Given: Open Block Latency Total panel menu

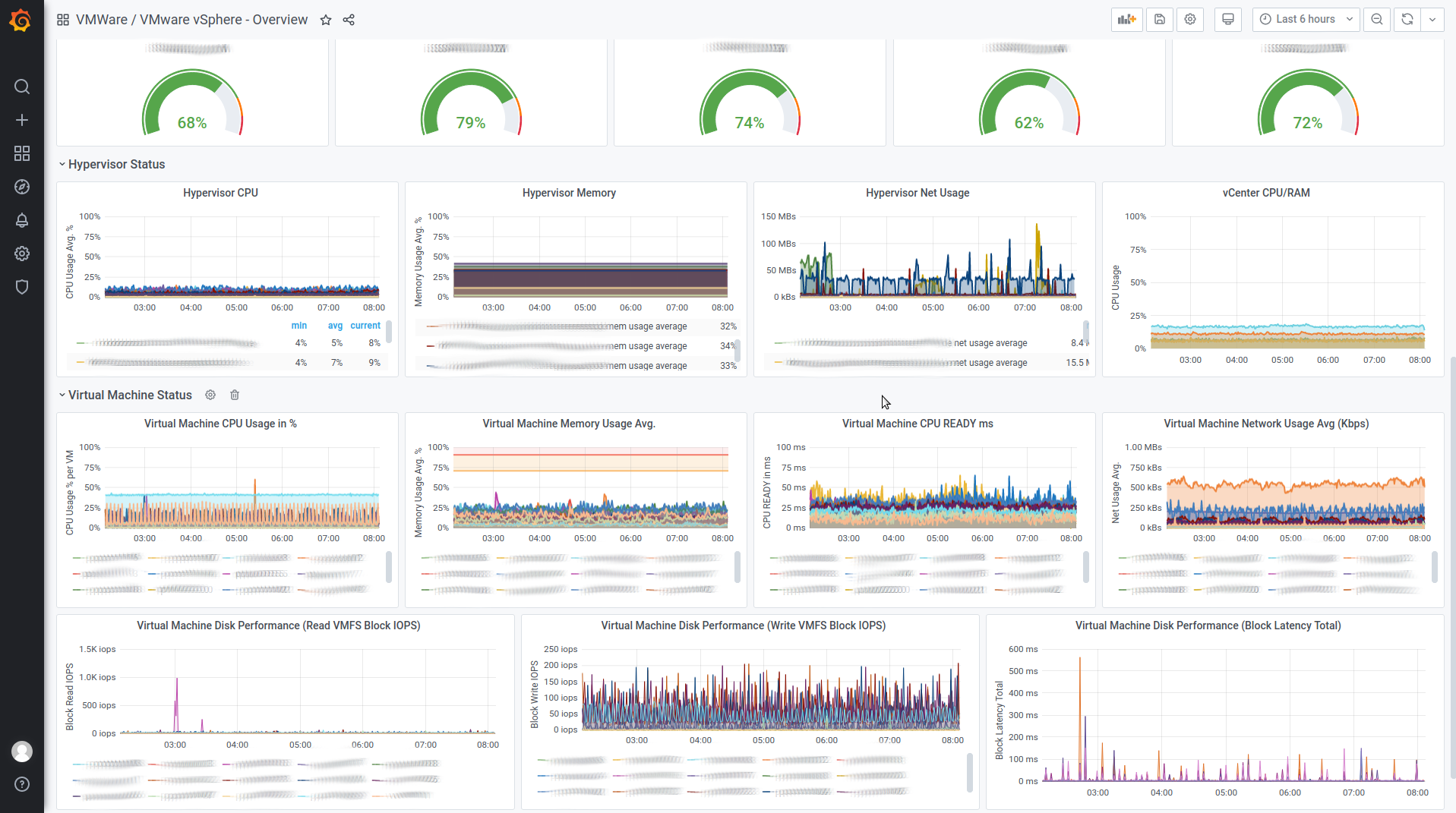Looking at the screenshot, I should [1208, 626].
